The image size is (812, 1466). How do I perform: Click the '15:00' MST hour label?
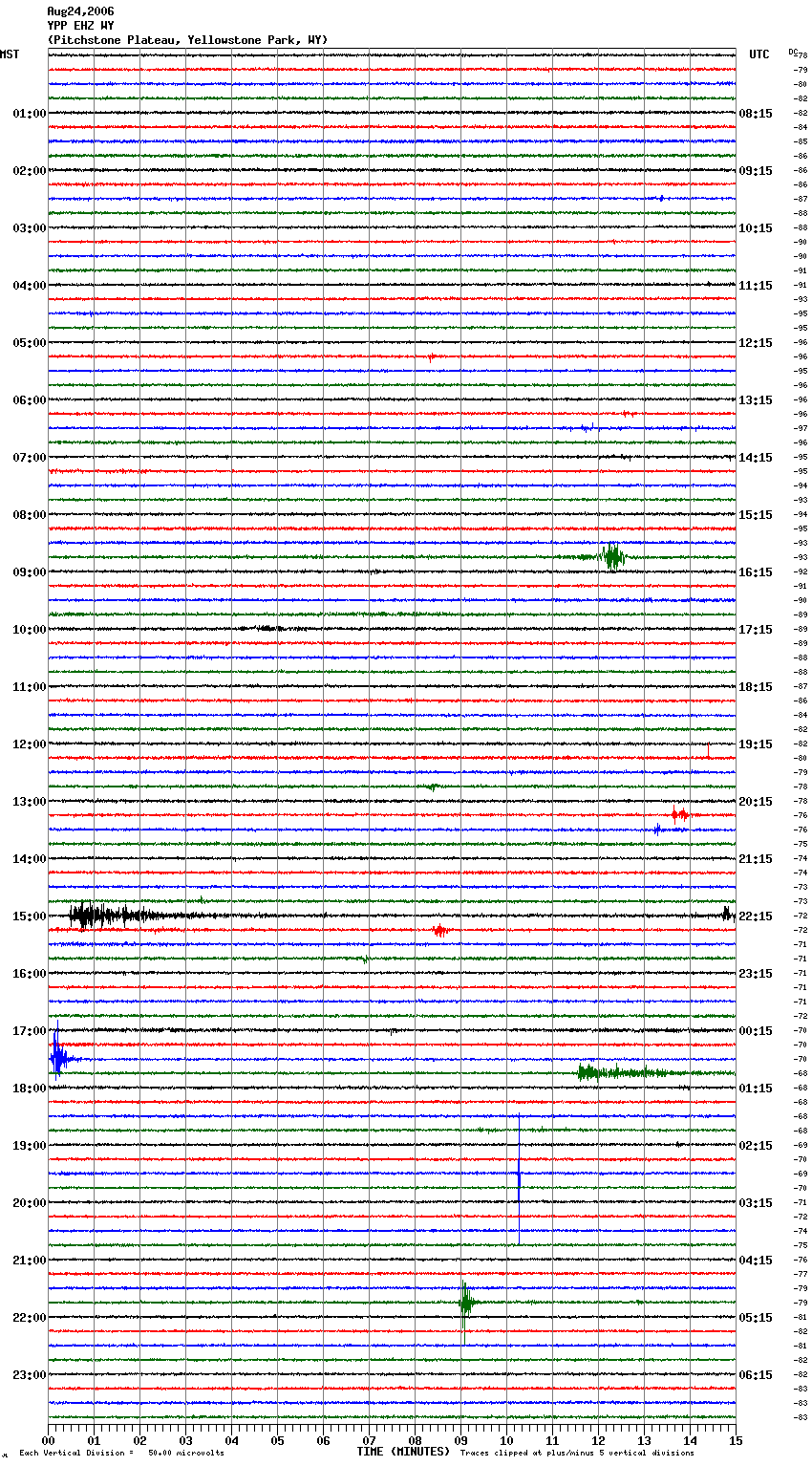[30, 916]
